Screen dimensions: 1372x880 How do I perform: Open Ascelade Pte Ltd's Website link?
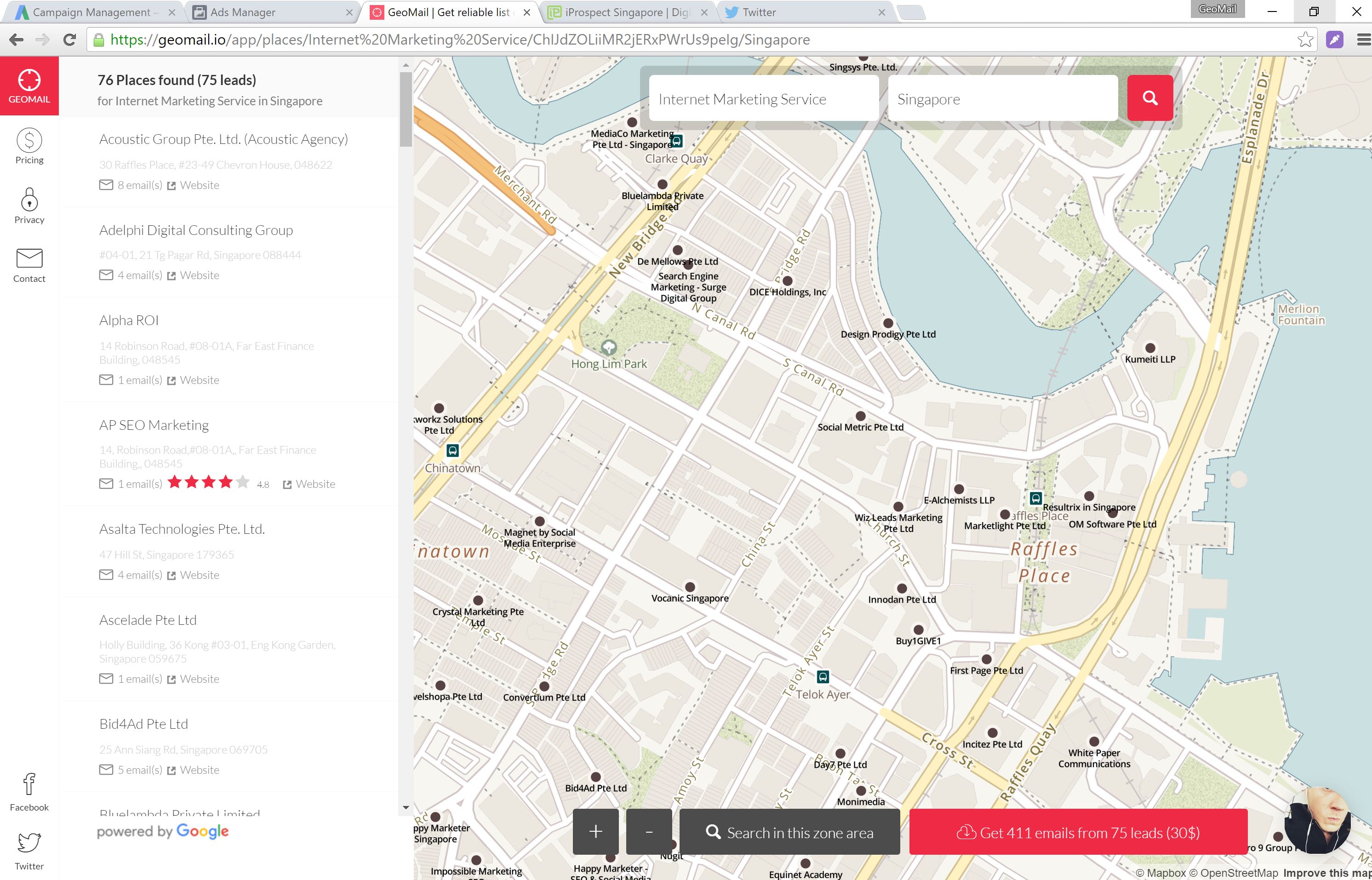pos(193,679)
